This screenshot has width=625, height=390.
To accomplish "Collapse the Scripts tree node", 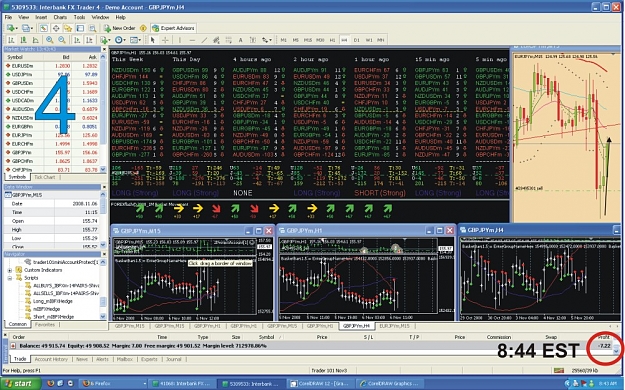I will click(10, 278).
